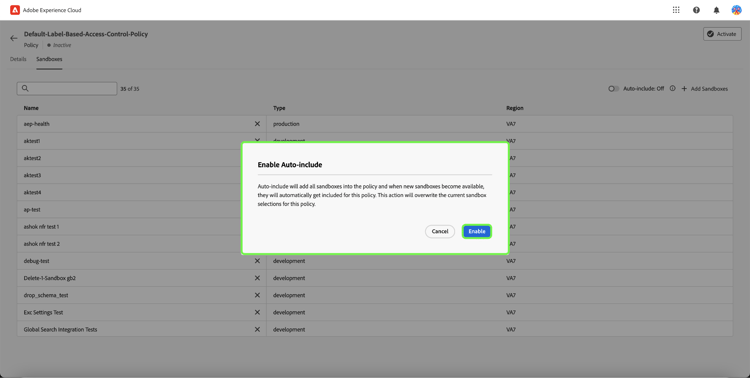Click the sandbox search field
The image size is (750, 378).
point(67,89)
